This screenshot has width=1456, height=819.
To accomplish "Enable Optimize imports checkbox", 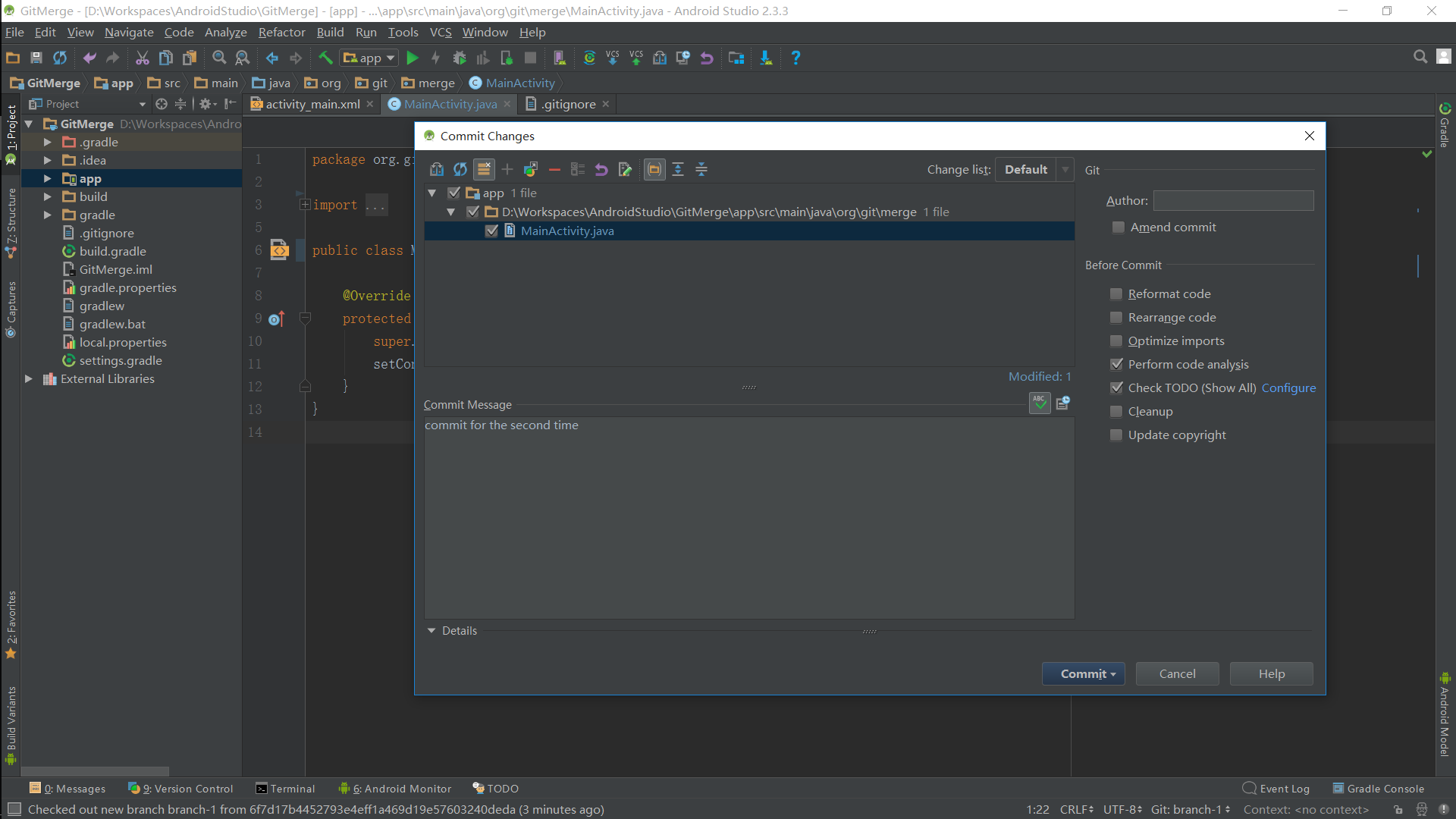I will click(x=1116, y=341).
